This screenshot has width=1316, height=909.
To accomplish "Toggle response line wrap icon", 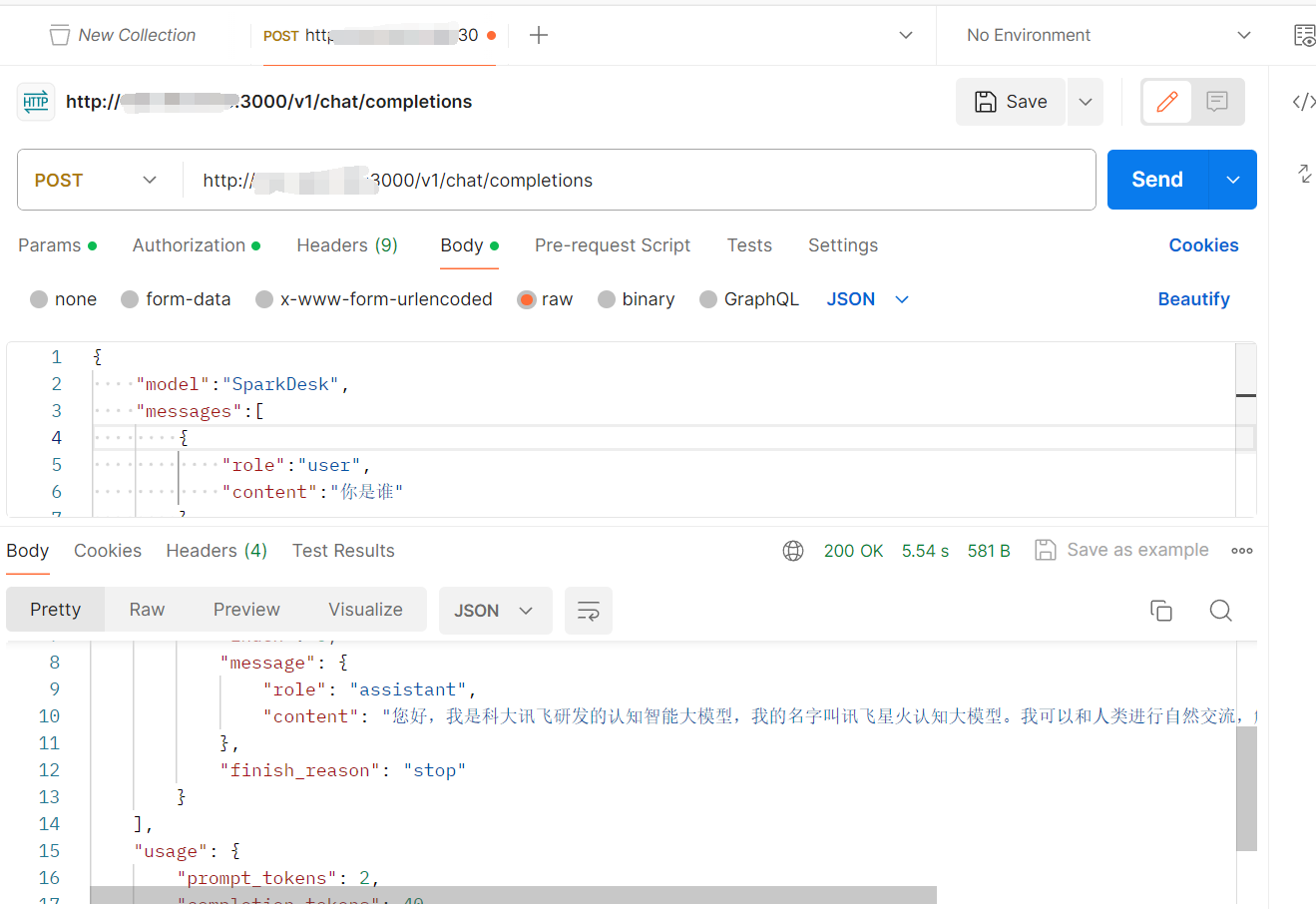I will click(x=589, y=611).
